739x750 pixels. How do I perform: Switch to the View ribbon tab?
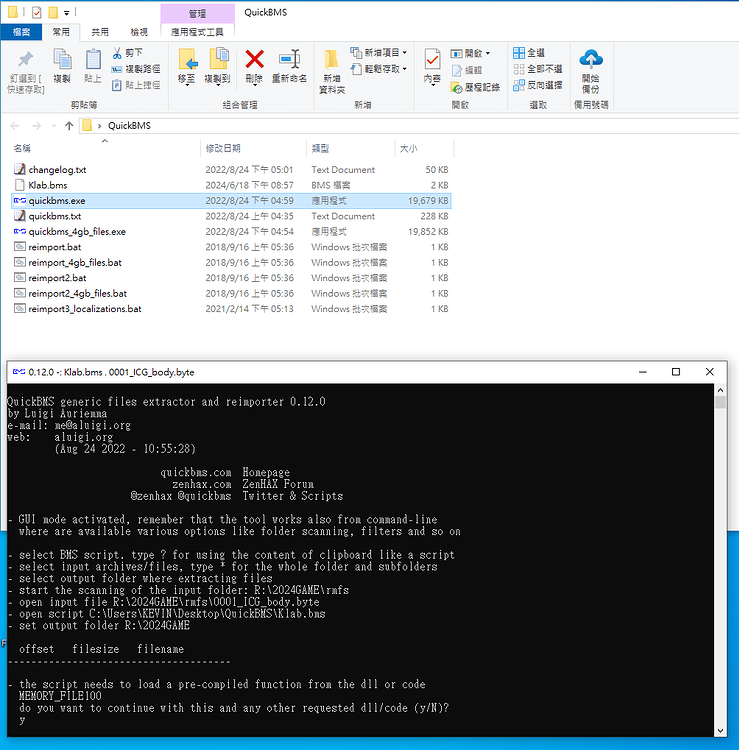(139, 32)
